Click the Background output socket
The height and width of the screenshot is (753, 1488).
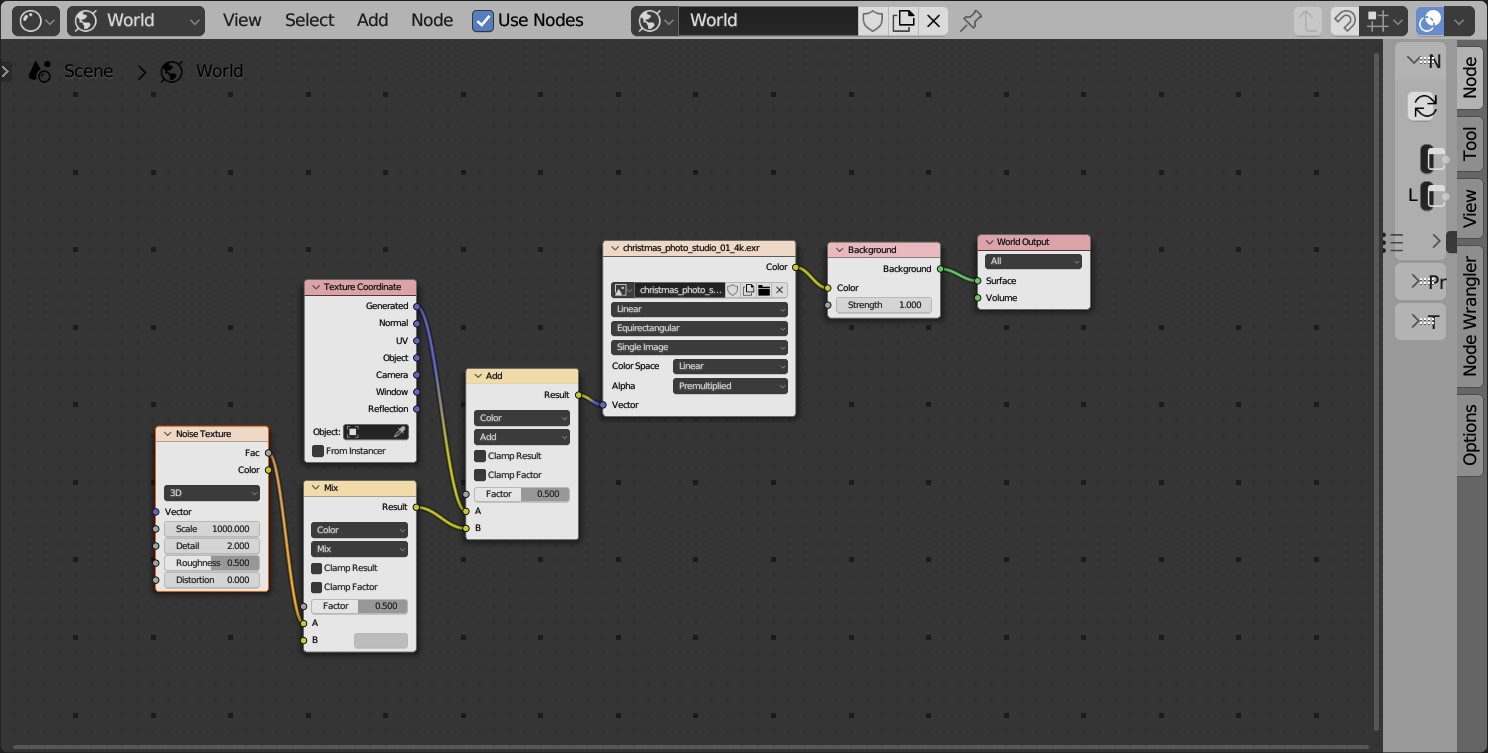coord(940,269)
